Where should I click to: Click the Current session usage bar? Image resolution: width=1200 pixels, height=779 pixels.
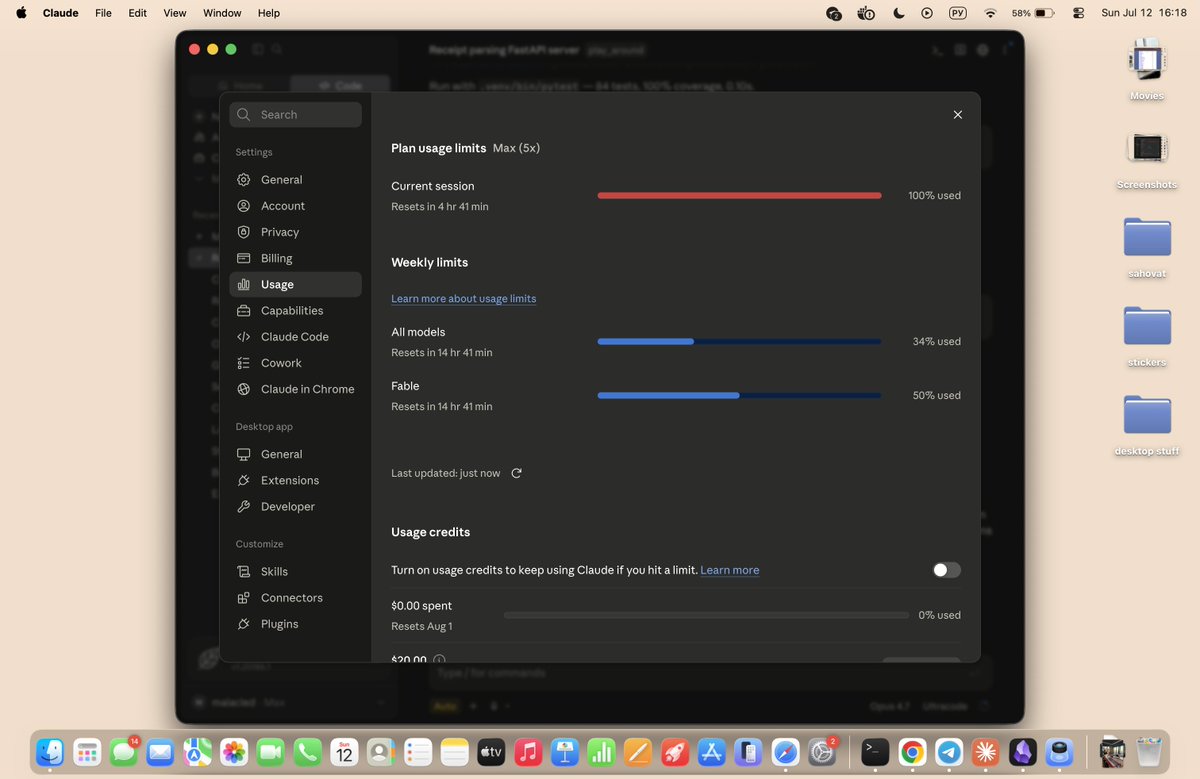739,196
